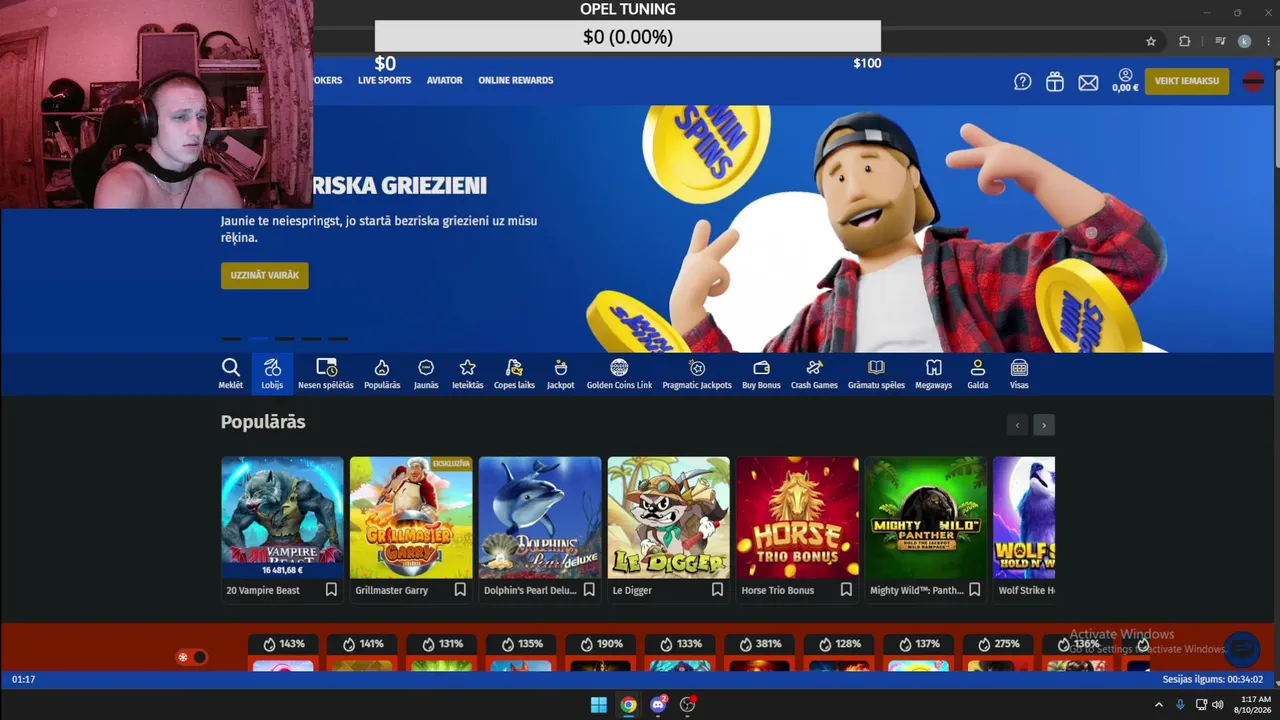Open the Meklēt search icon

click(x=231, y=373)
